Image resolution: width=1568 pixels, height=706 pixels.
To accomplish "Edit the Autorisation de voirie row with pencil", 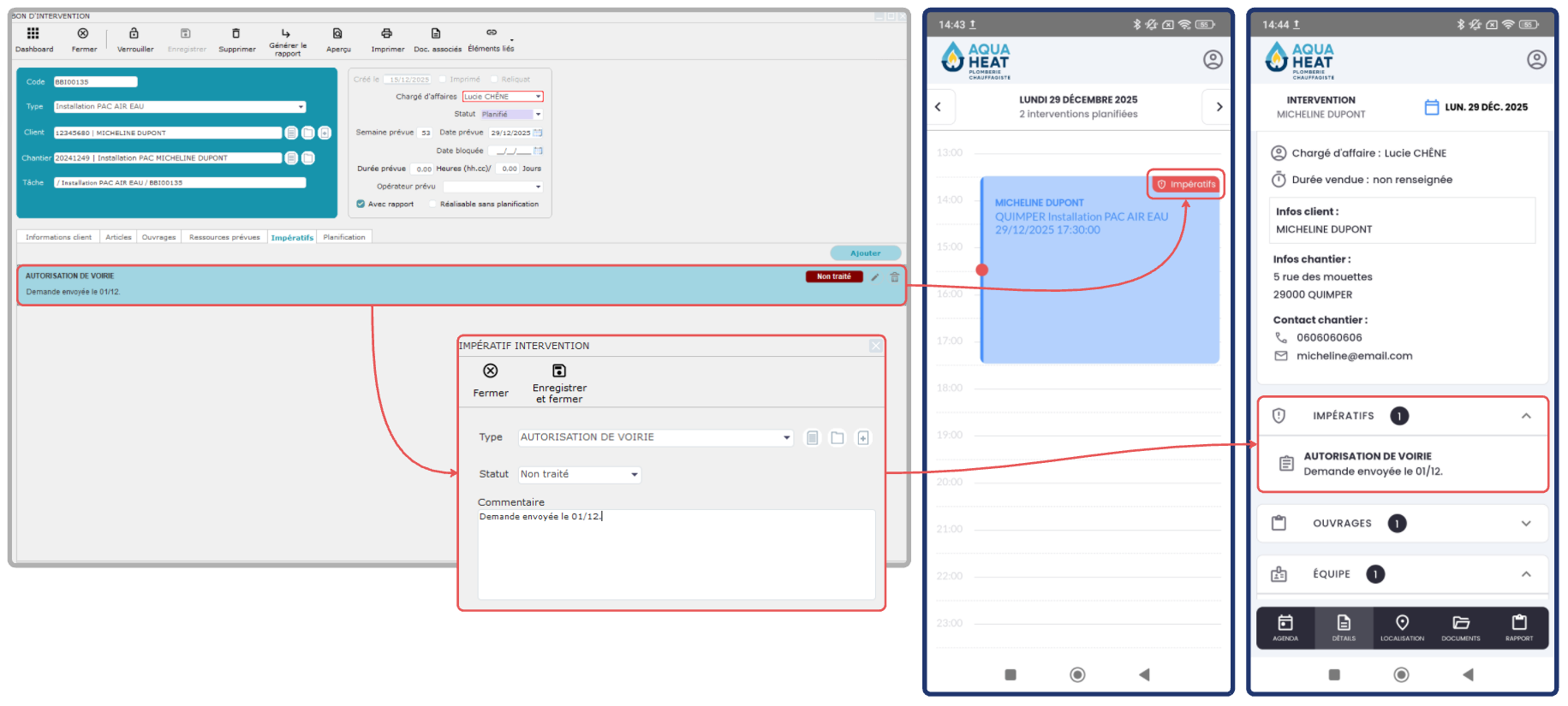I will pos(875,277).
